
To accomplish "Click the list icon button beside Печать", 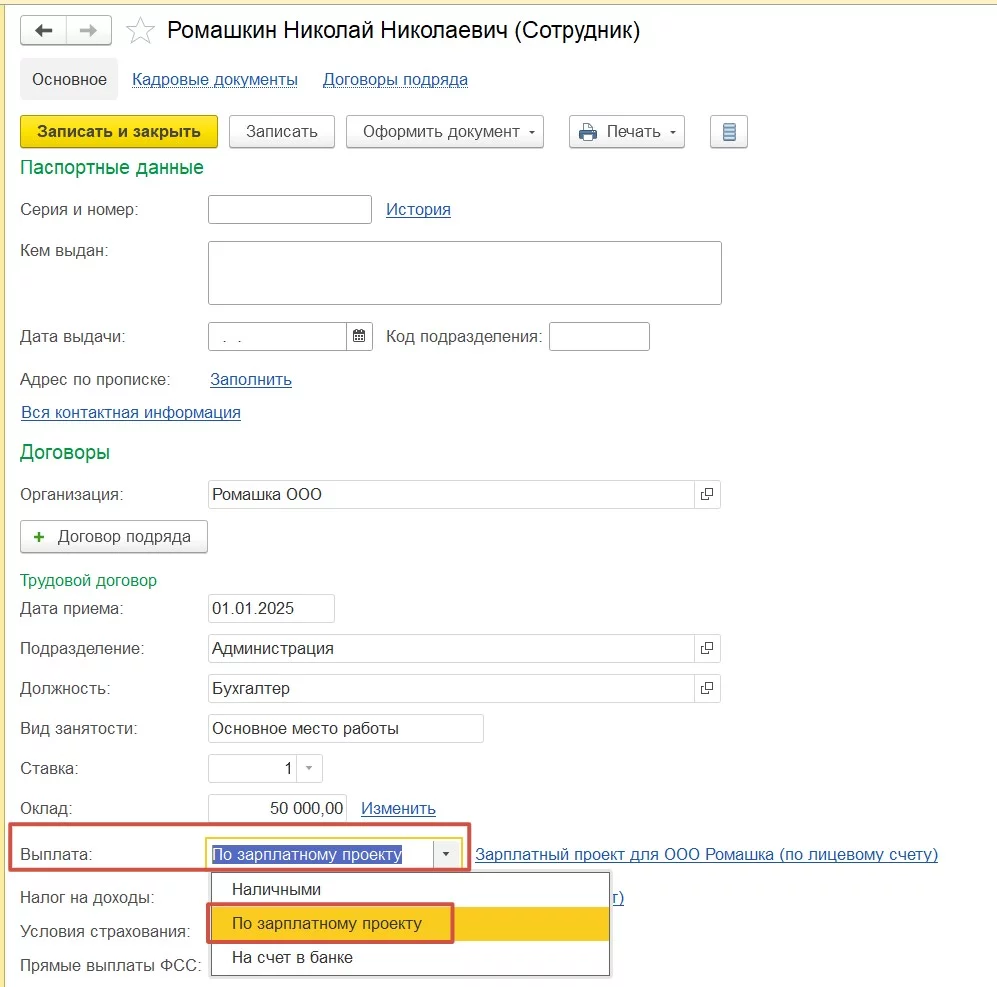I will (729, 132).
